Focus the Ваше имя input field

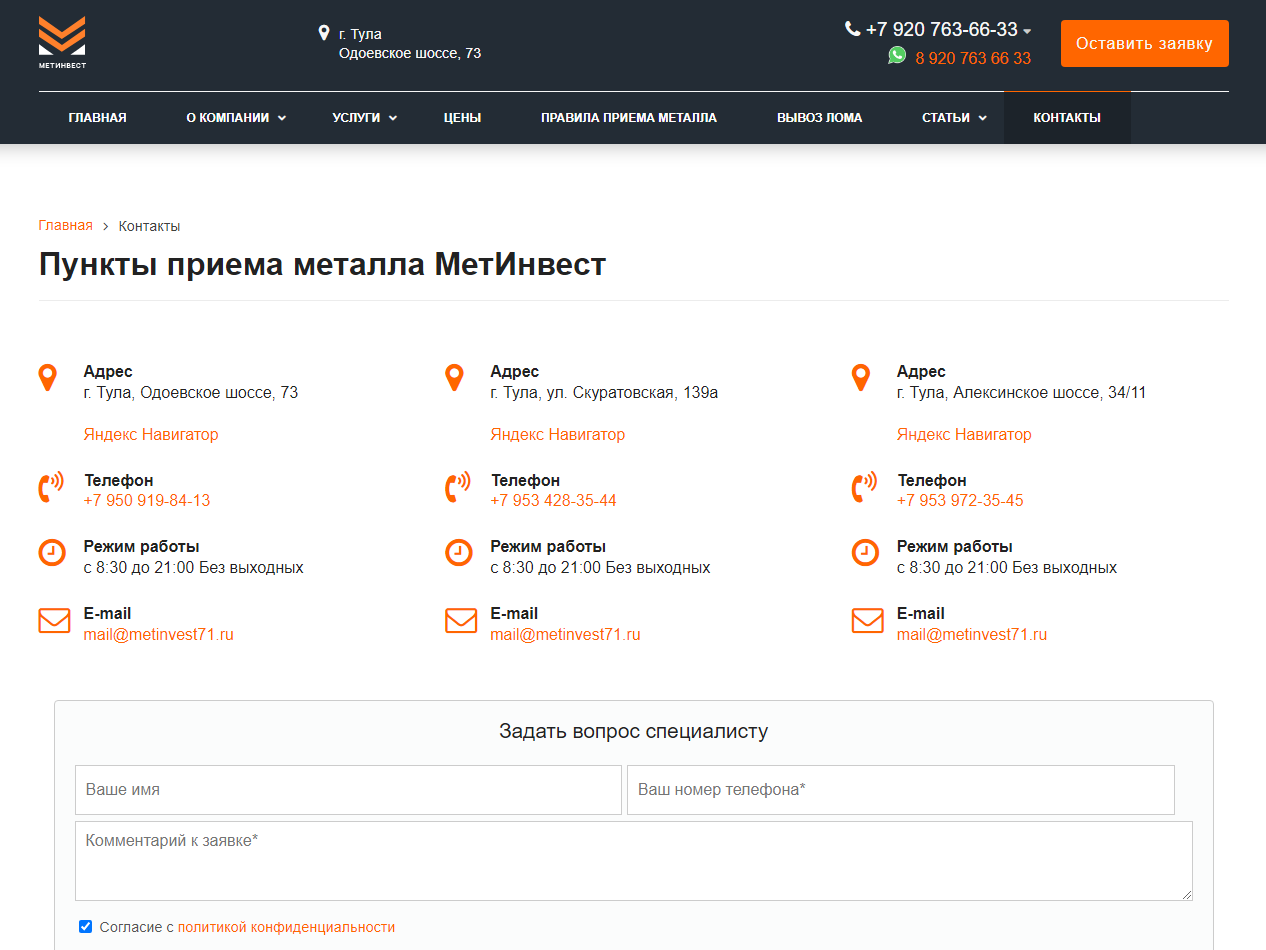pos(348,790)
